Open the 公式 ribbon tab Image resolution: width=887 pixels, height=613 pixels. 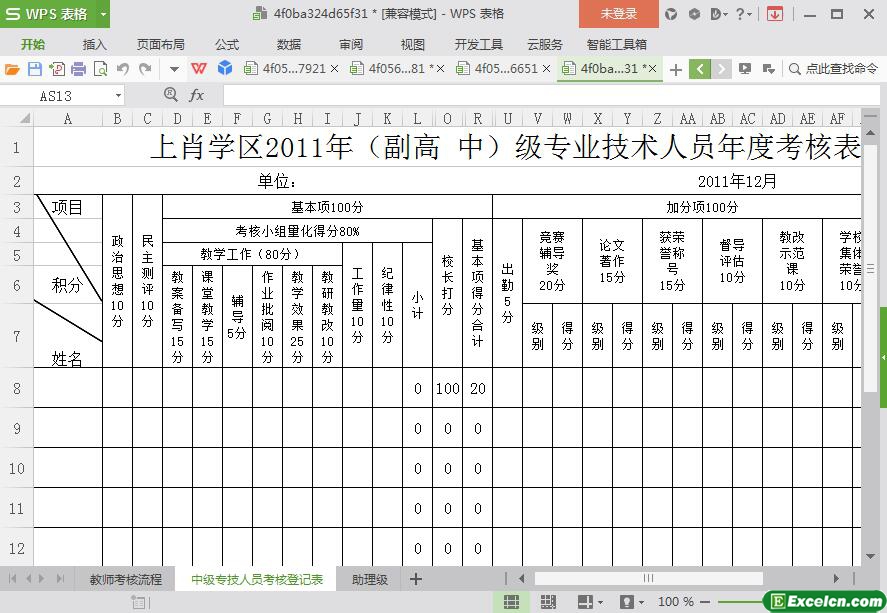[x=227, y=44]
